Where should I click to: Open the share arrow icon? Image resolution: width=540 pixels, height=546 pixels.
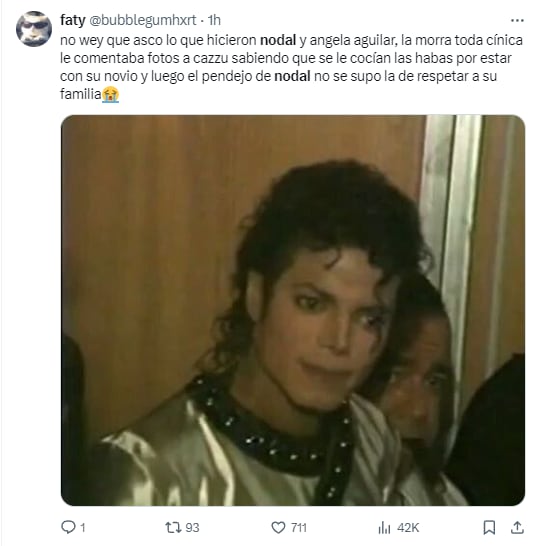click(x=517, y=527)
